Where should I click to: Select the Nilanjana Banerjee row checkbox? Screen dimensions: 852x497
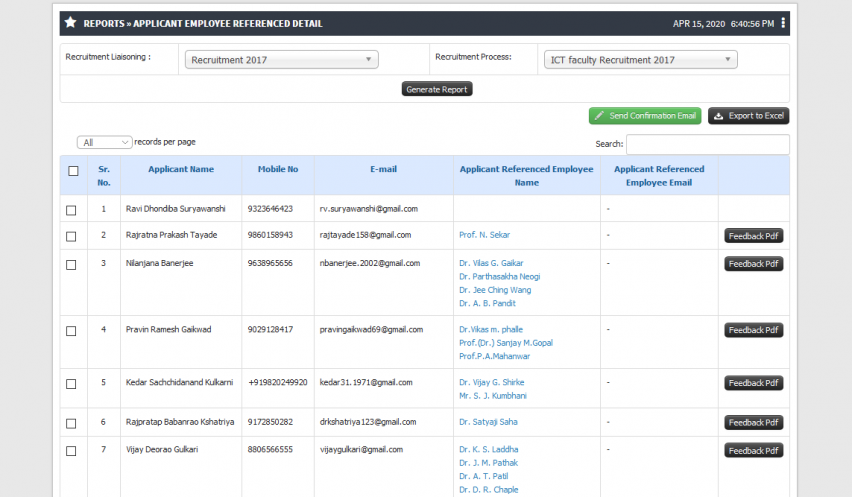click(x=71, y=265)
